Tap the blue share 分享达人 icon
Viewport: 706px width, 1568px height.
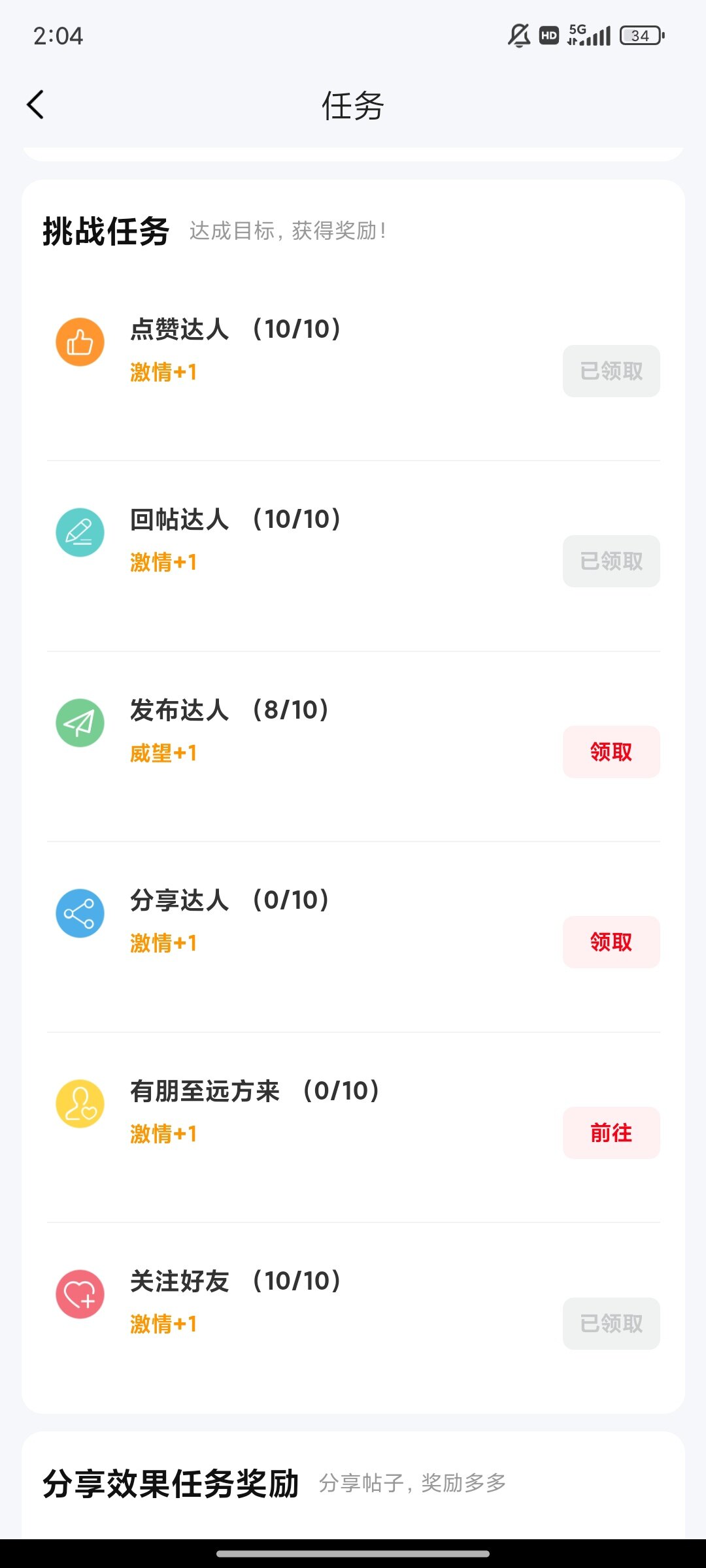[80, 913]
